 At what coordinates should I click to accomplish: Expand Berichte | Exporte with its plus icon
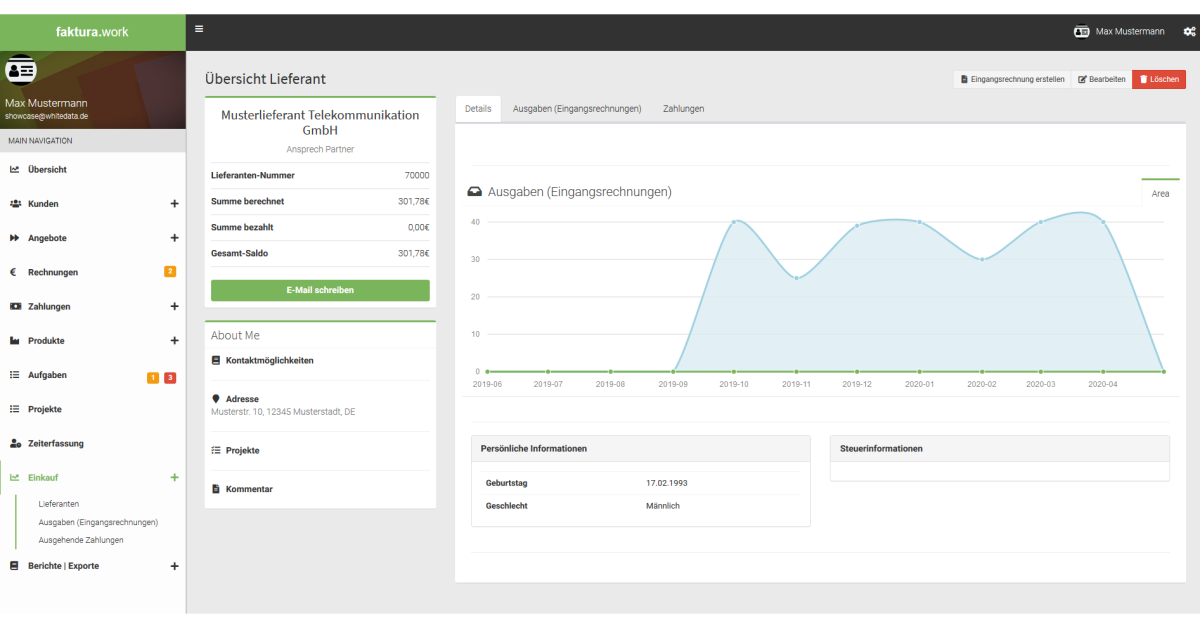coord(174,566)
